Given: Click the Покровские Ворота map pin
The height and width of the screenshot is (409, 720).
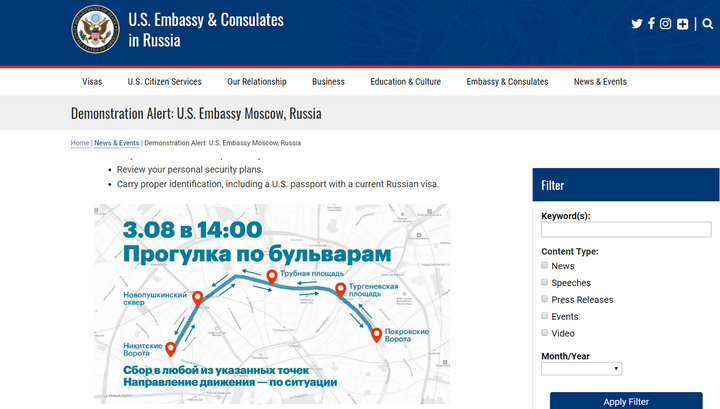Looking at the screenshot, I should tap(377, 335).
